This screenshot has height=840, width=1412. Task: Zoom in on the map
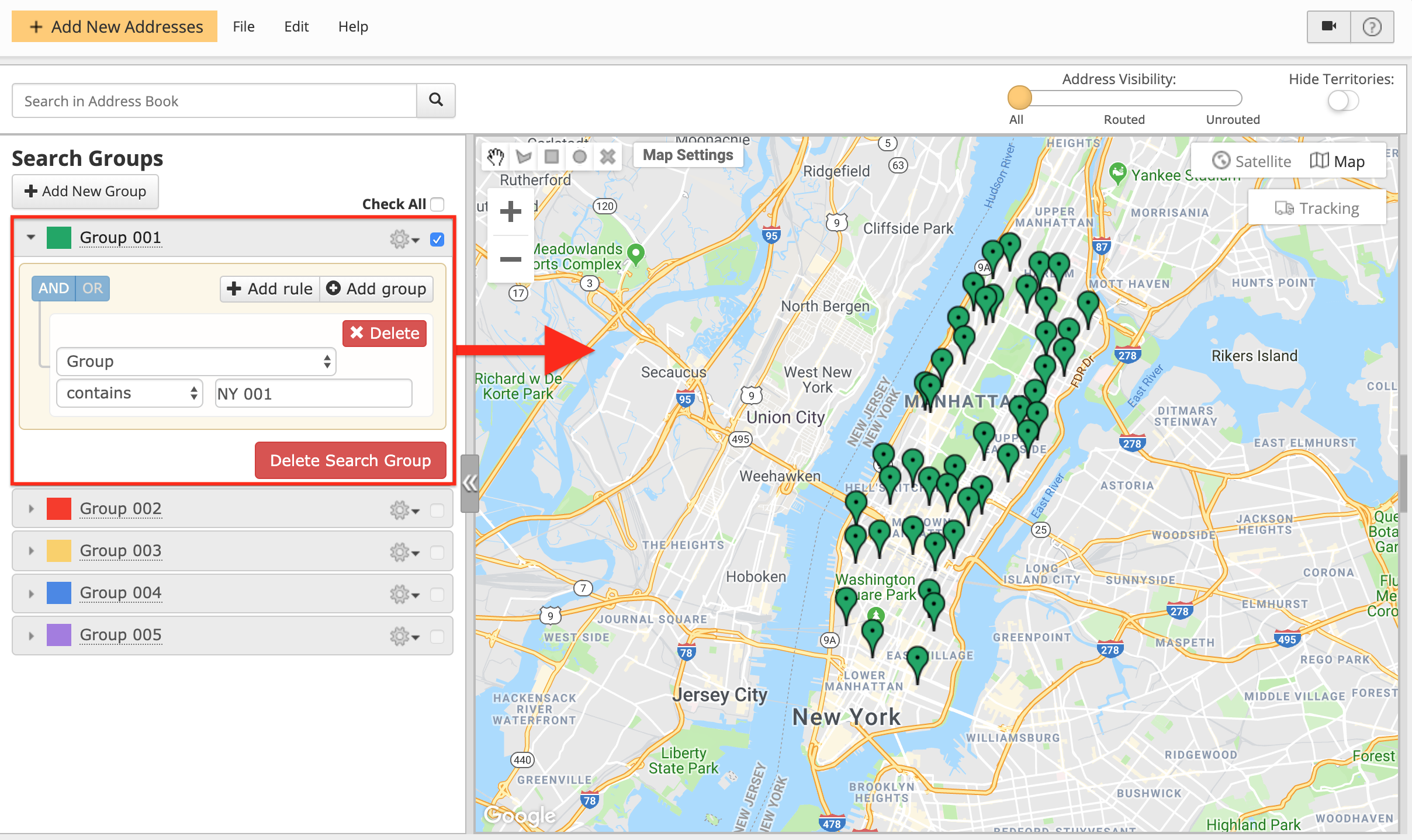click(x=510, y=211)
